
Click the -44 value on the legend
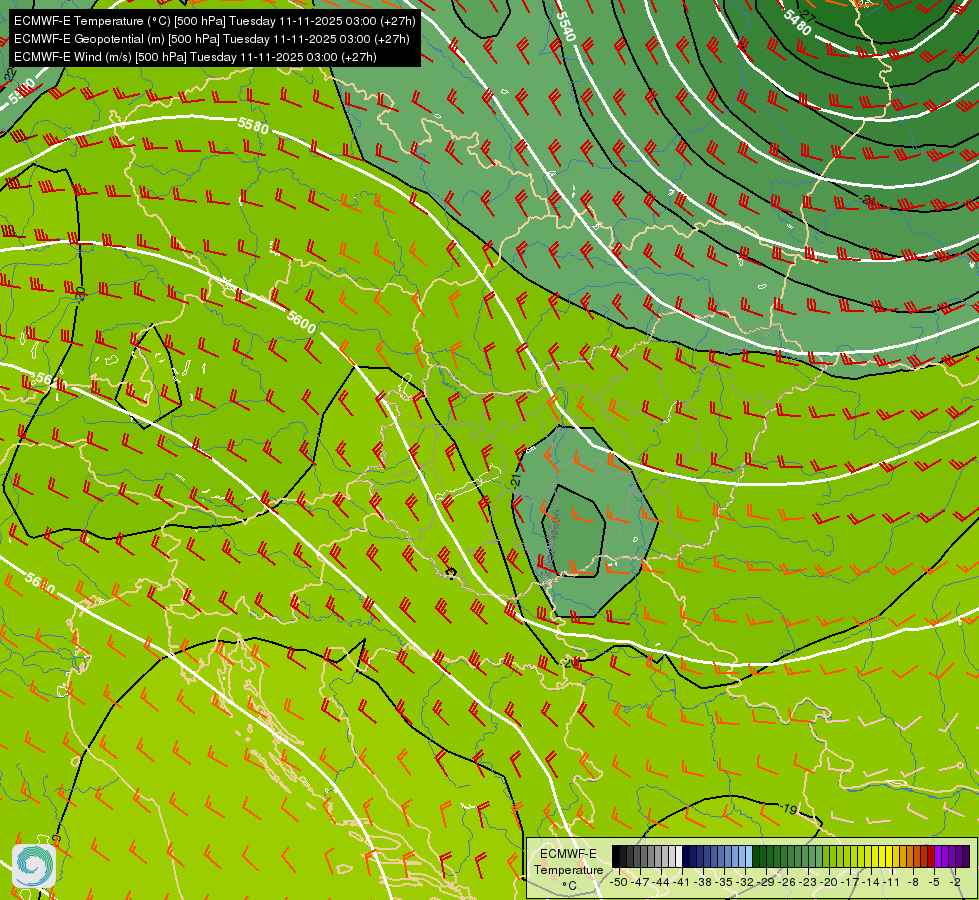coord(661,882)
